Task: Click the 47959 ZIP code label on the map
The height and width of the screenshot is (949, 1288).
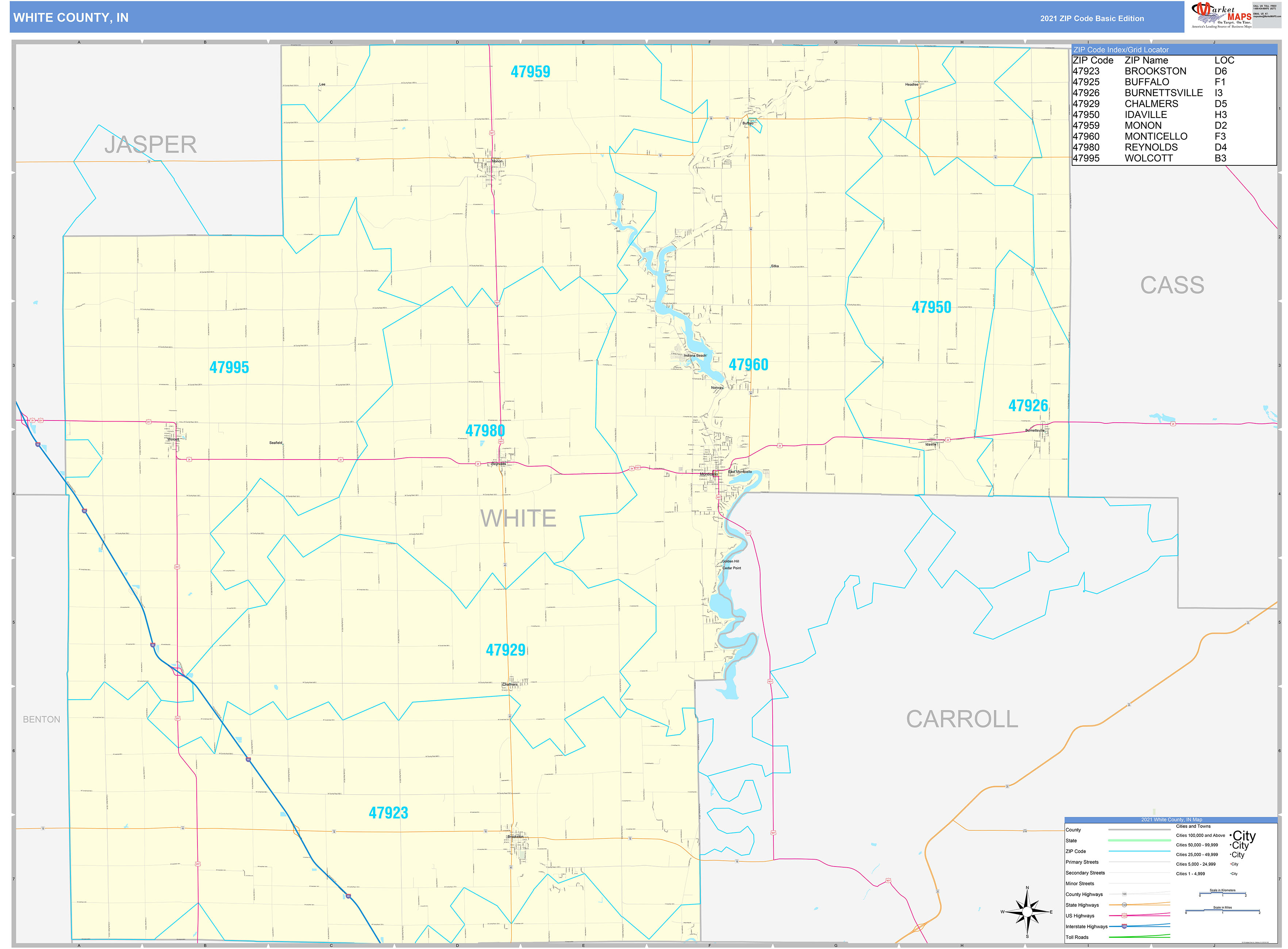Action: [x=530, y=72]
